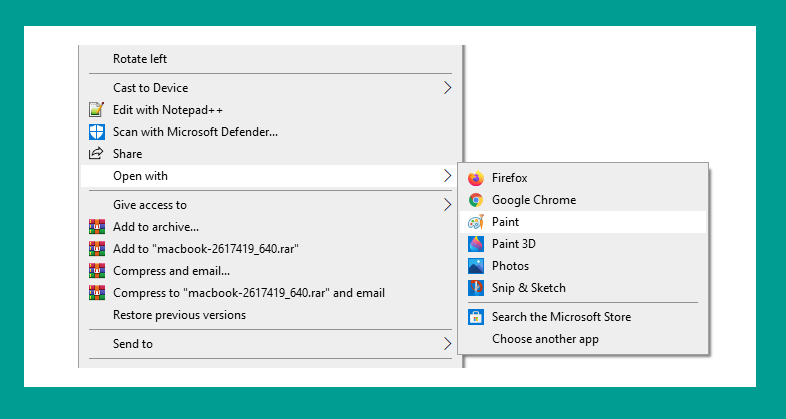786x419 pixels.
Task: Click the Paint 3D icon
Action: coord(476,244)
